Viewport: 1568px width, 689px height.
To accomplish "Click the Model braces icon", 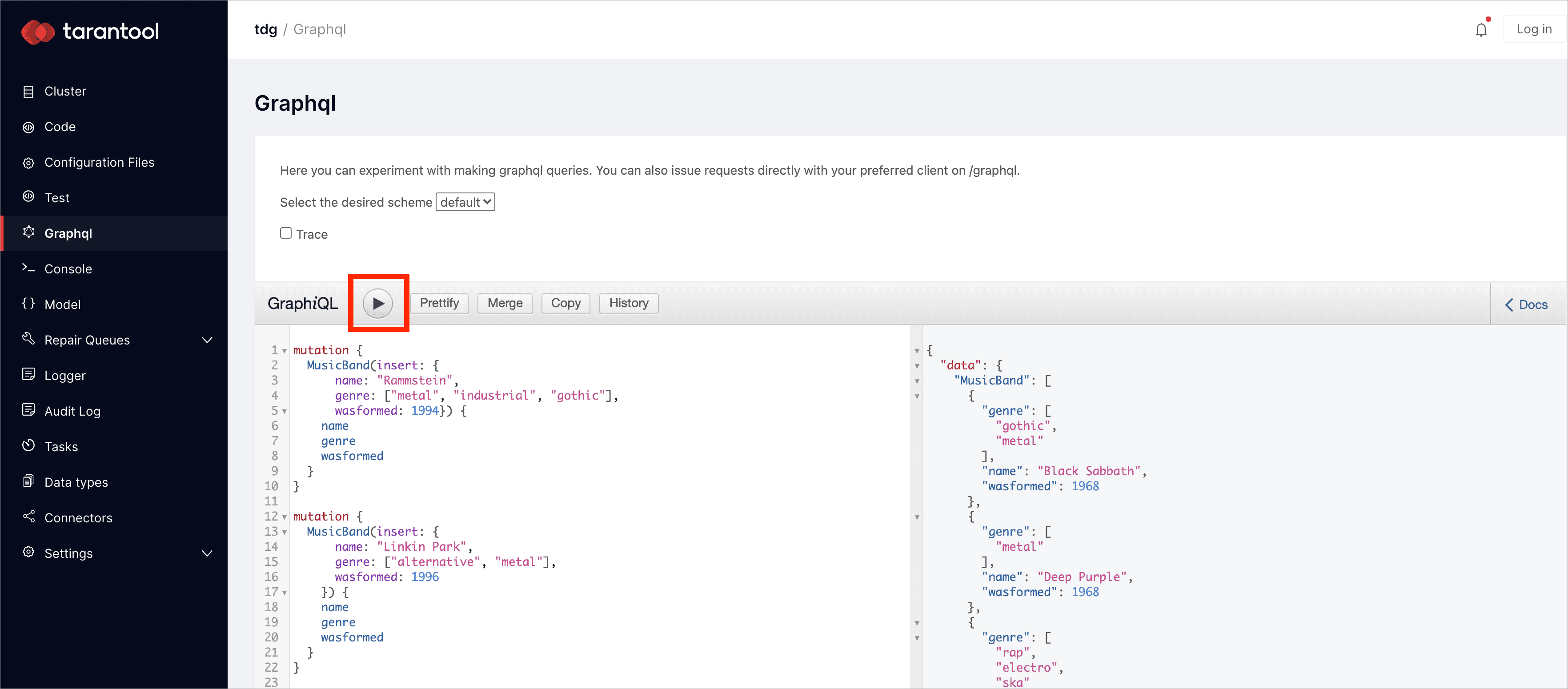I will coord(28,303).
